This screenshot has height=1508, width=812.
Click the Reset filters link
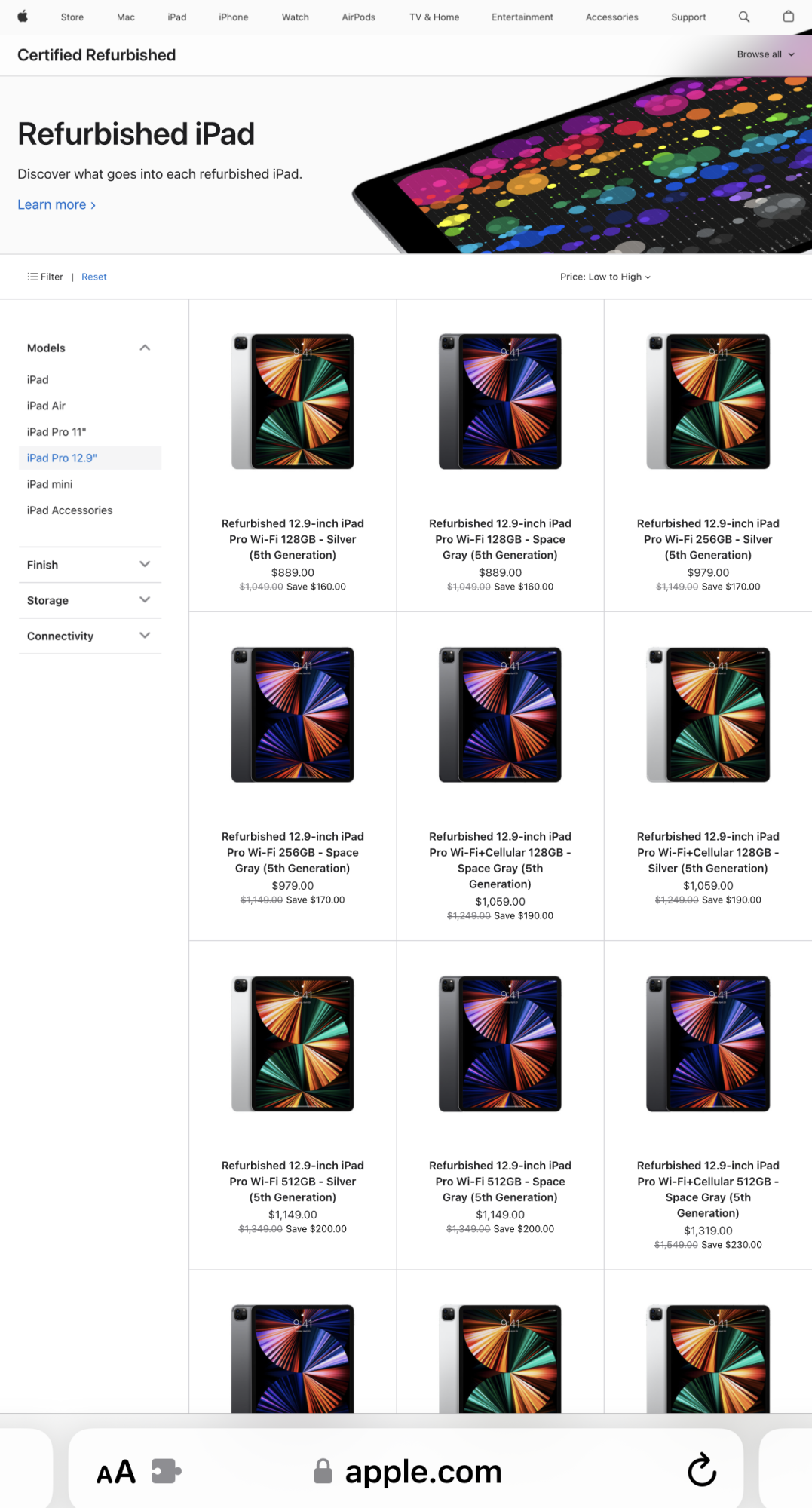94,277
